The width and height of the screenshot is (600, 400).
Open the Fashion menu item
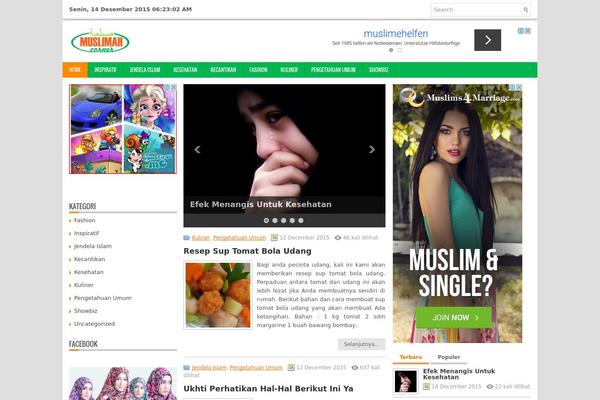click(258, 70)
